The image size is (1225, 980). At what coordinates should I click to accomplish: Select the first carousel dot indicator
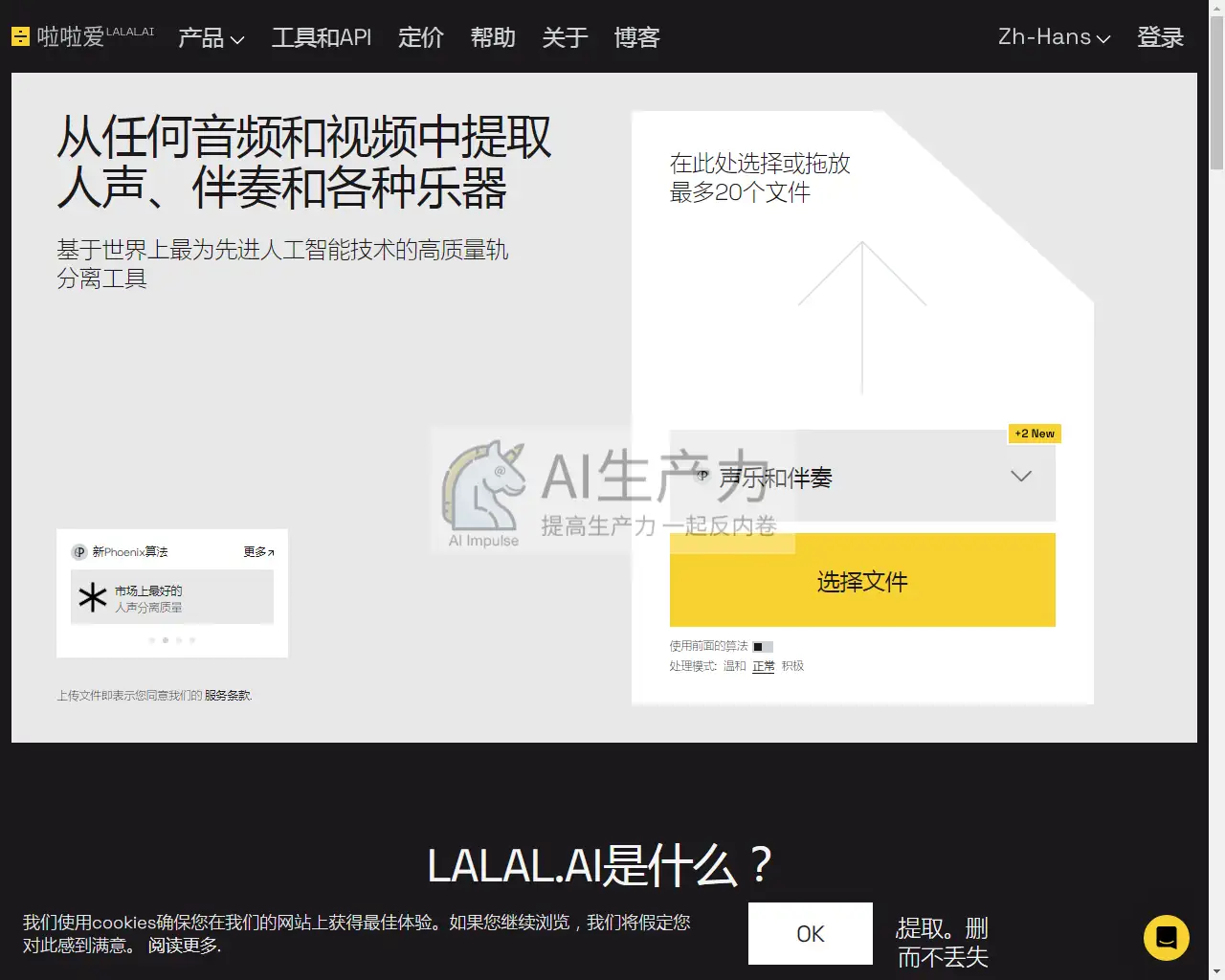tap(152, 640)
